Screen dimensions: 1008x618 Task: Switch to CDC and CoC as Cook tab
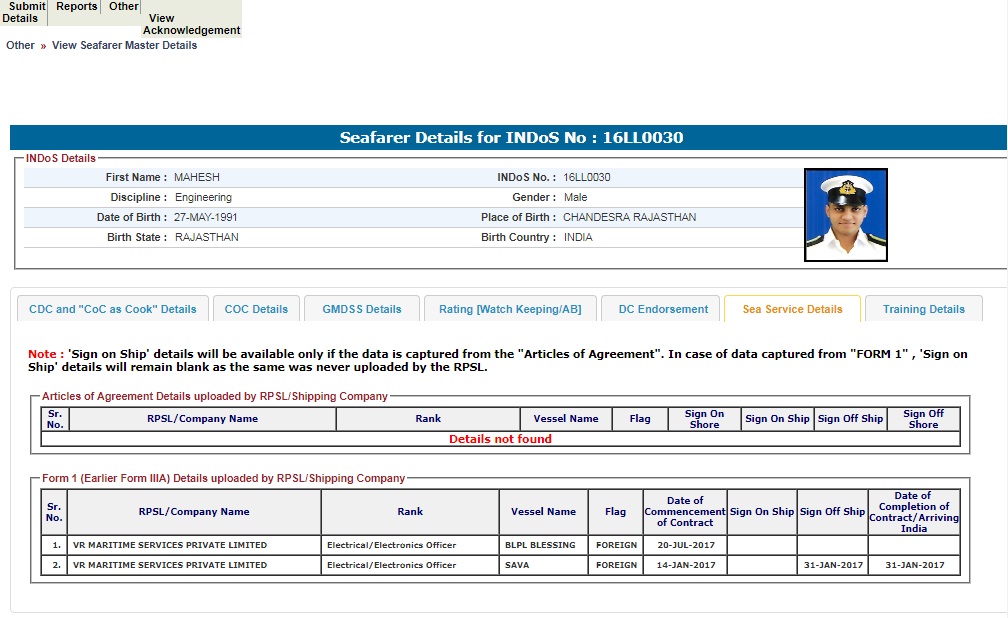click(113, 309)
